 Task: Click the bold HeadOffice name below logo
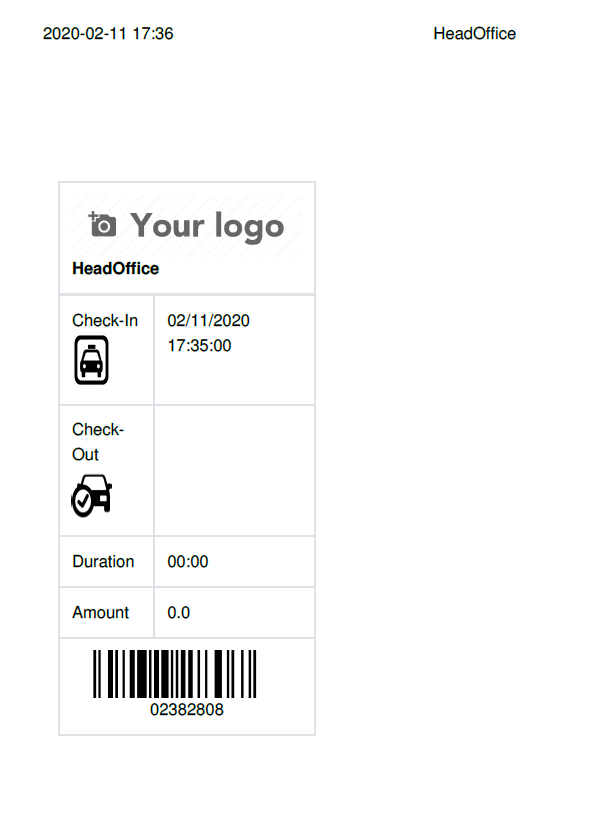tap(115, 269)
